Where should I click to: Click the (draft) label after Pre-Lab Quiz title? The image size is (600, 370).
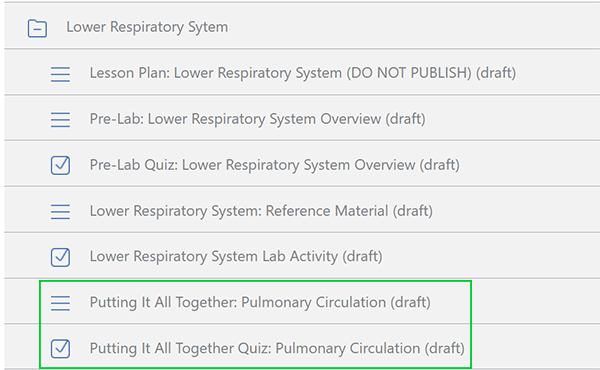(440, 165)
